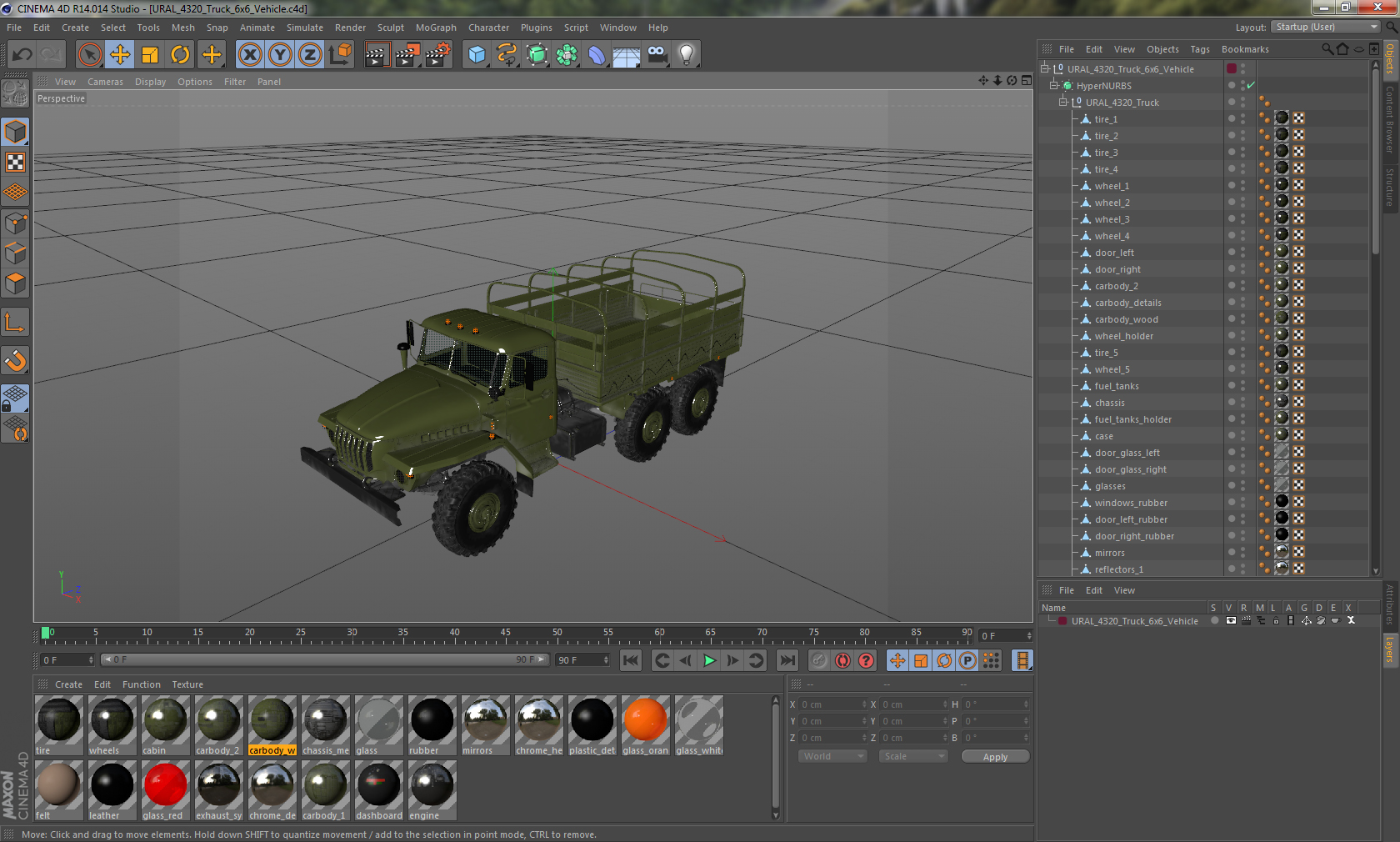Add a camera object icon

(657, 55)
